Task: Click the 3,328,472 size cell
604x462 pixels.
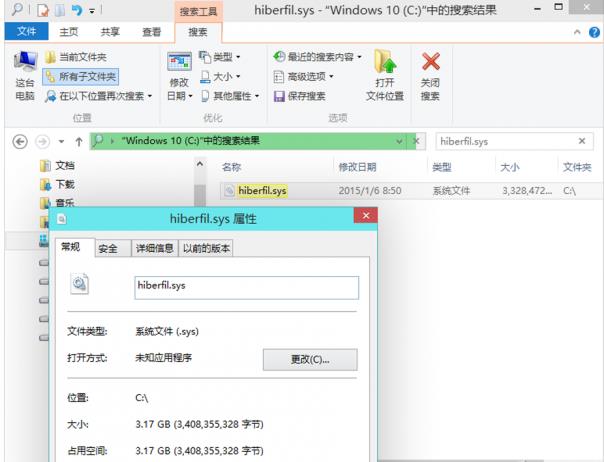Action: point(527,191)
